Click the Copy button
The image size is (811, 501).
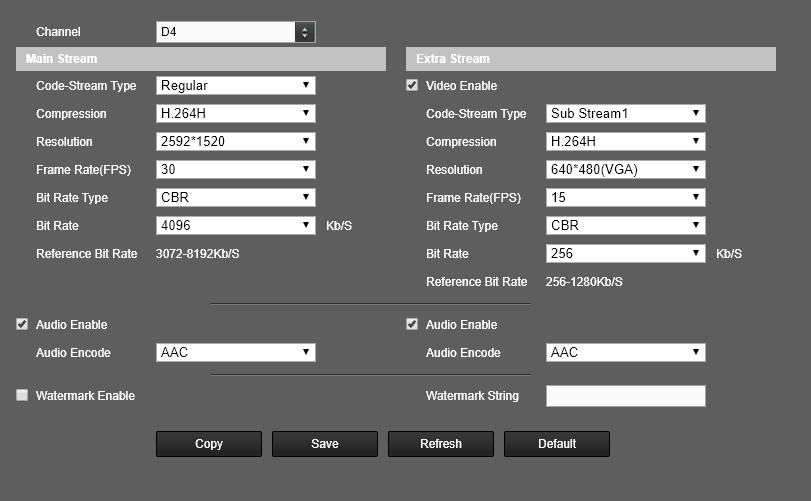click(x=209, y=444)
